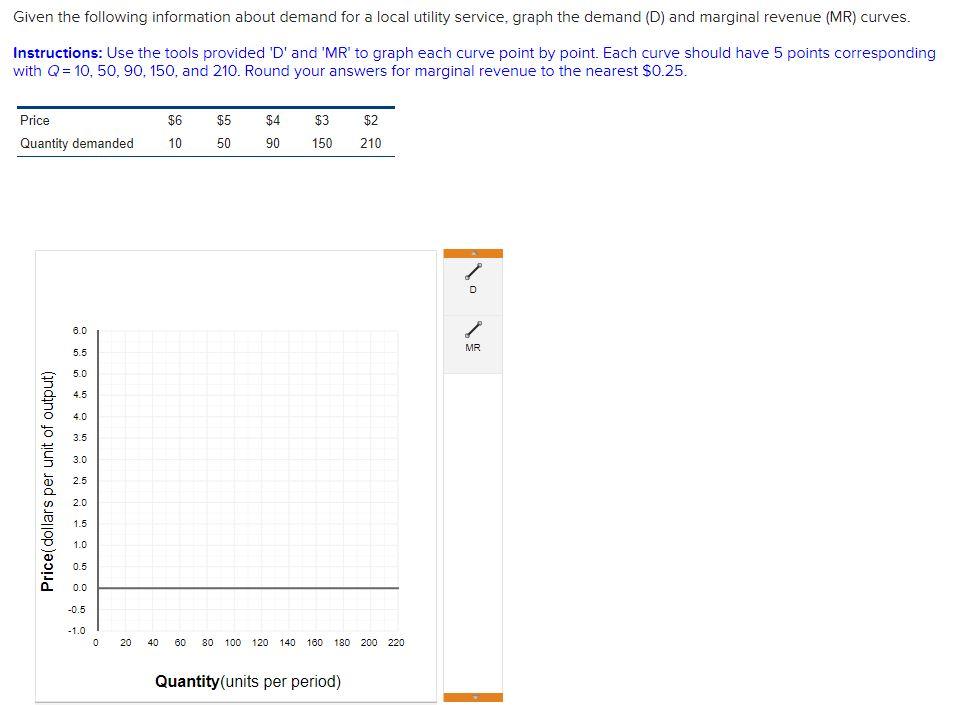
Task: Click quantity demanded value 50
Action: (224, 143)
